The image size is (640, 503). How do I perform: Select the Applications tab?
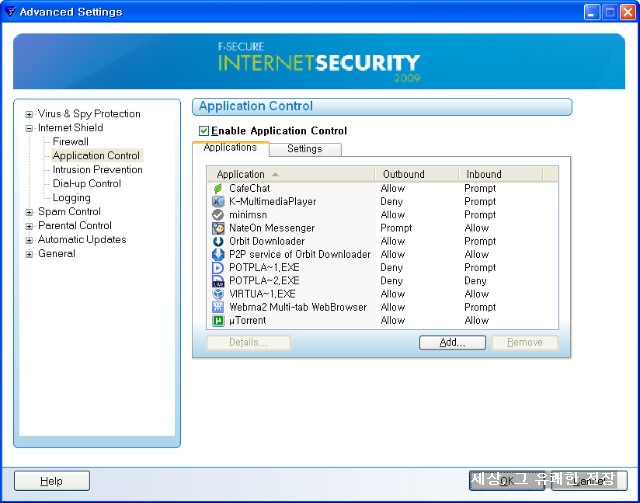click(230, 148)
